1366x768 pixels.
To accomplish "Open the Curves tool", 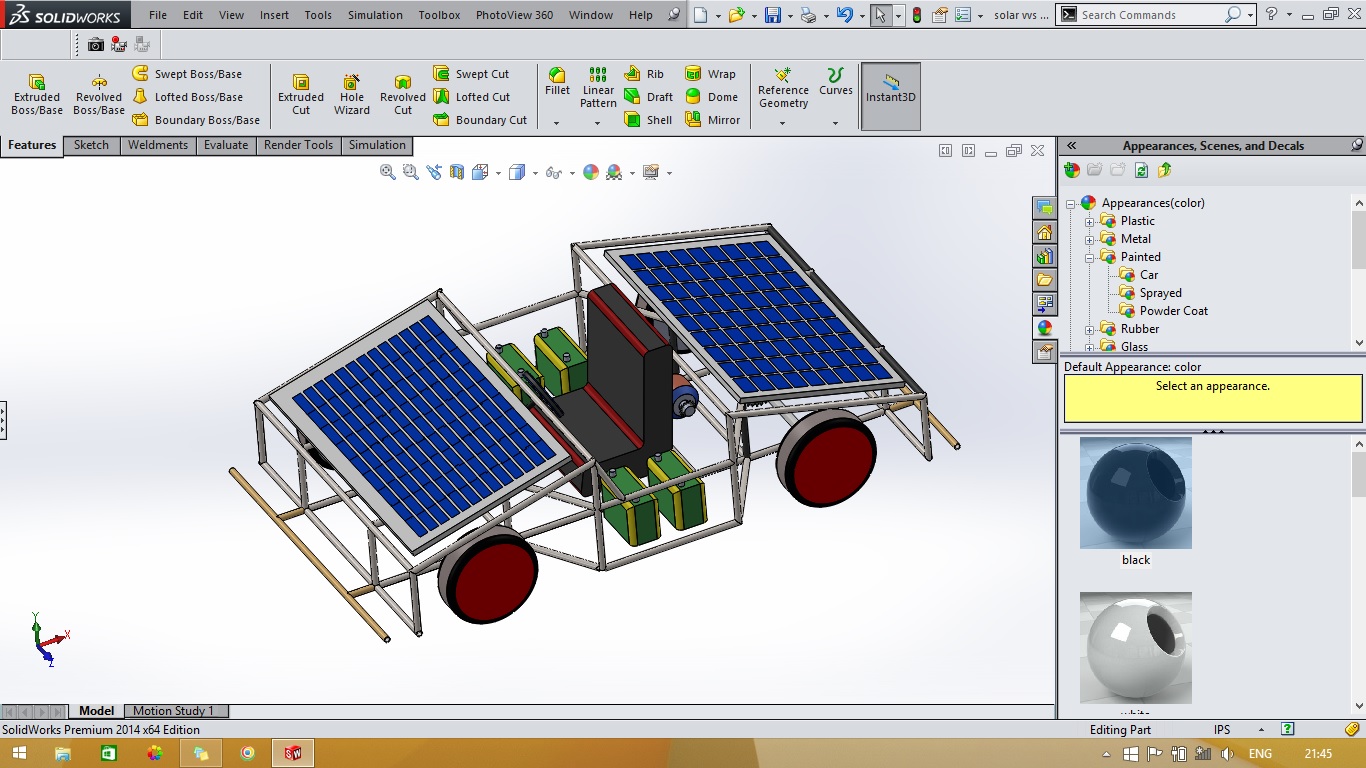I will click(836, 82).
